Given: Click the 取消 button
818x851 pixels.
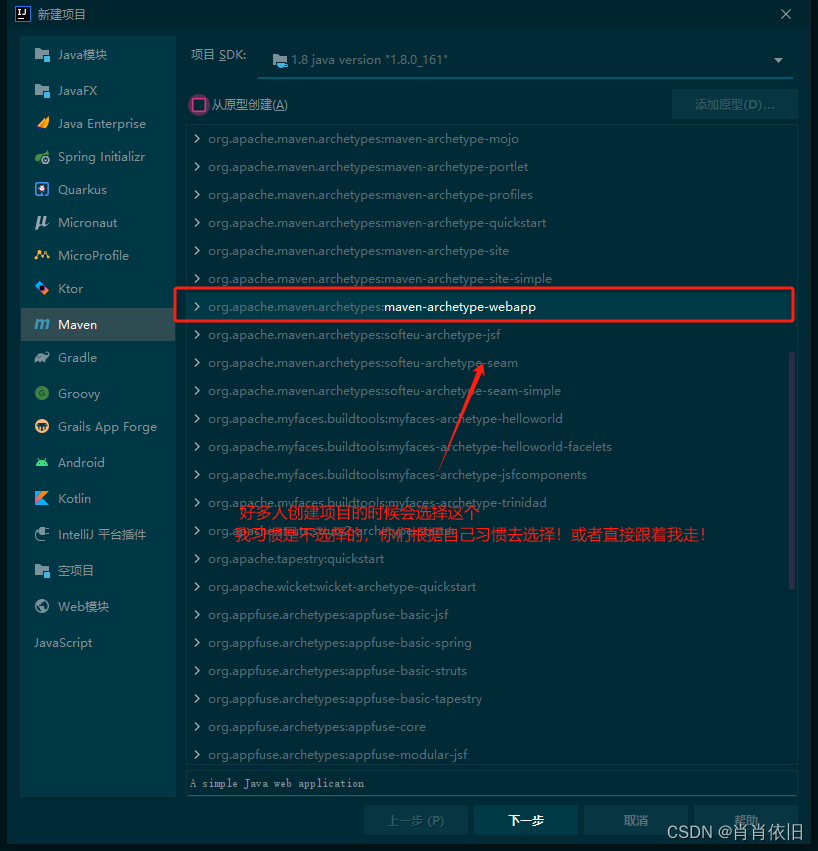Looking at the screenshot, I should coord(636,820).
